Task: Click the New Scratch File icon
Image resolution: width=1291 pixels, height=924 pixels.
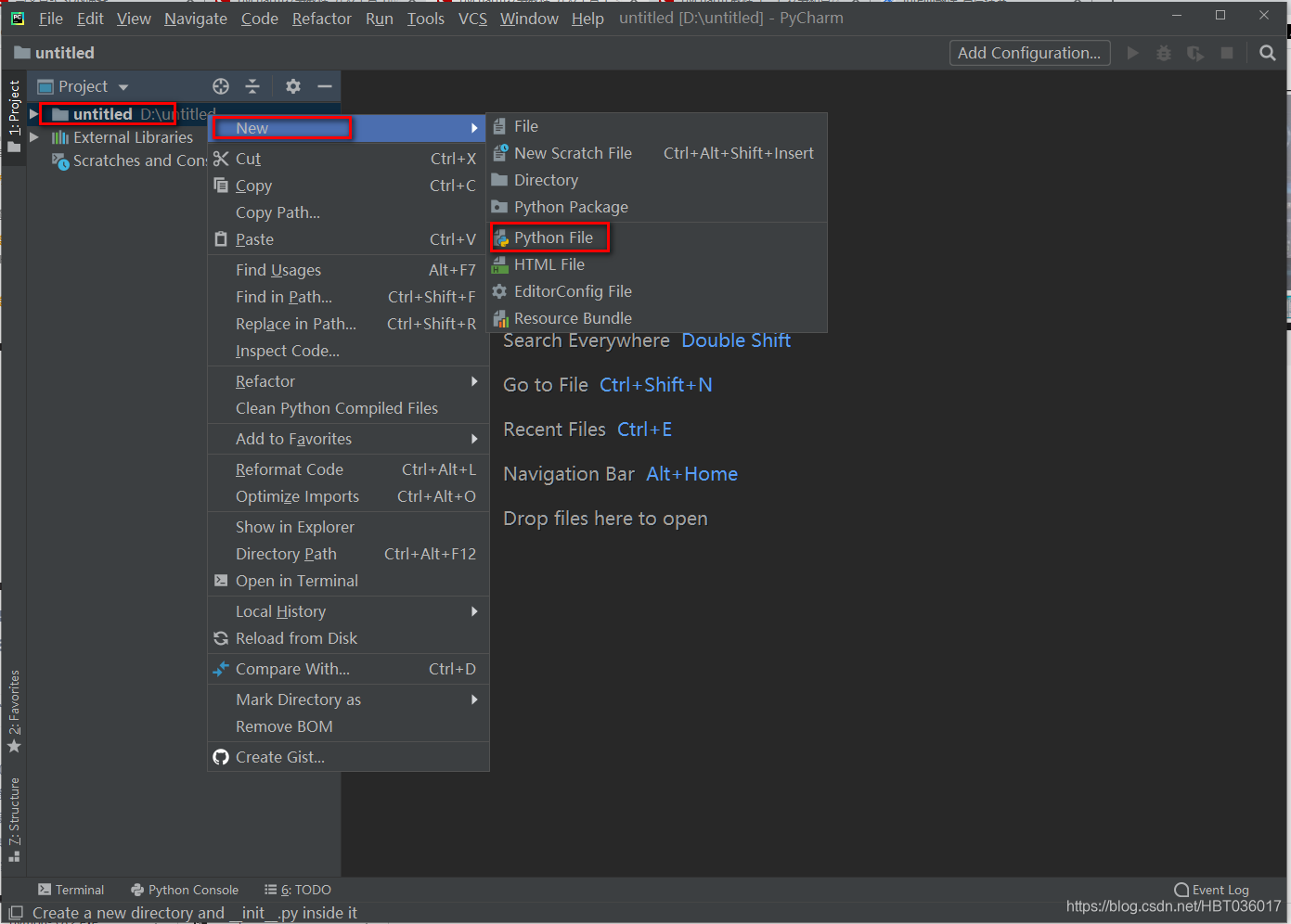Action: click(x=500, y=153)
